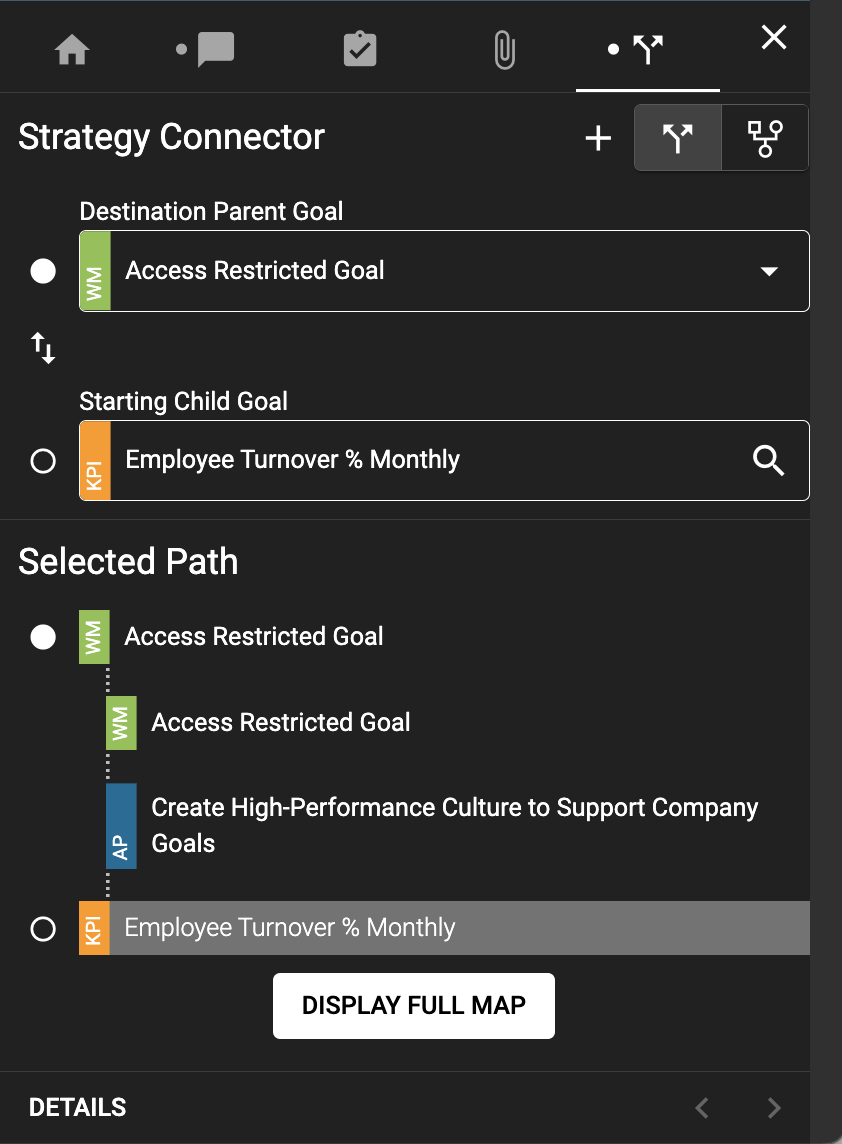Click the DISPLAY FULL MAP button
The height and width of the screenshot is (1144, 842).
[413, 1005]
